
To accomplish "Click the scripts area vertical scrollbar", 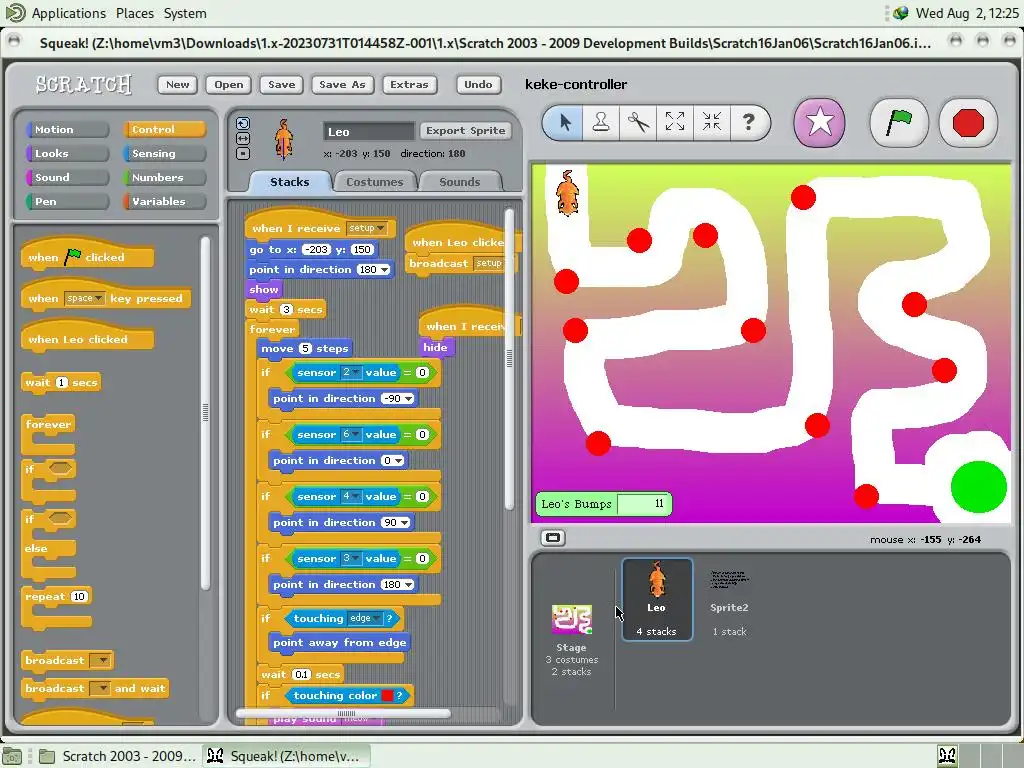I will (x=509, y=358).
